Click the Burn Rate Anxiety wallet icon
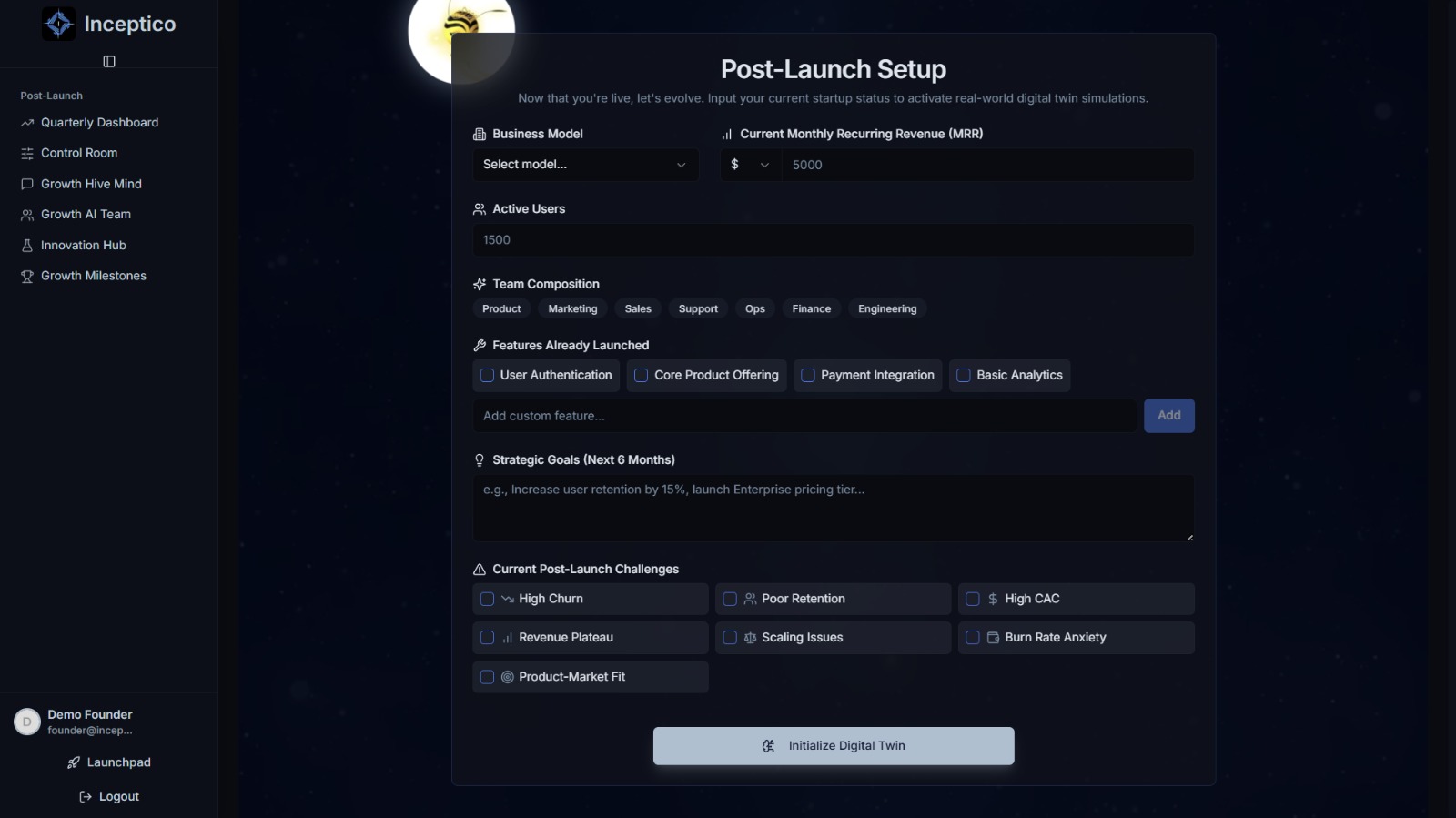Screen dimensions: 1456x818 click(994, 638)
